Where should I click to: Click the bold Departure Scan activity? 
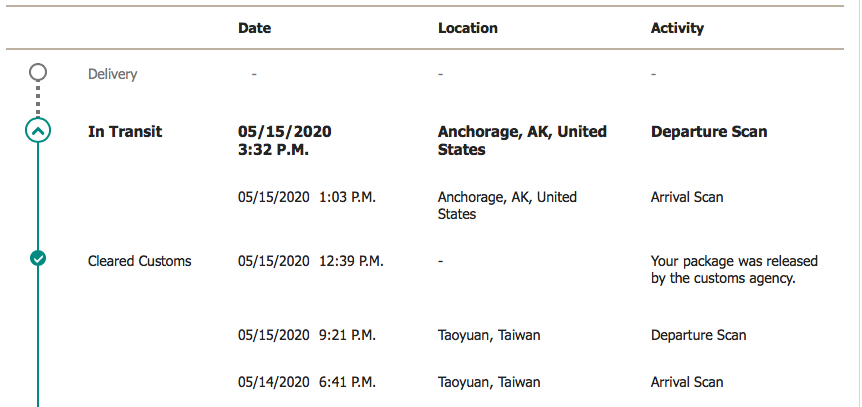point(709,132)
